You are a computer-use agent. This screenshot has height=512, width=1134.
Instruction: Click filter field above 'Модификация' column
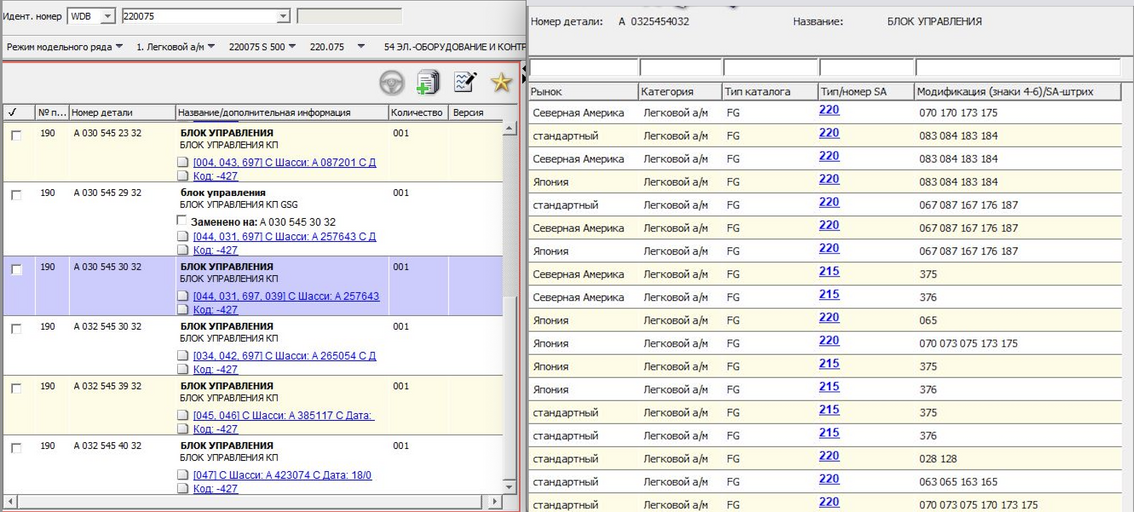[x=1018, y=67]
